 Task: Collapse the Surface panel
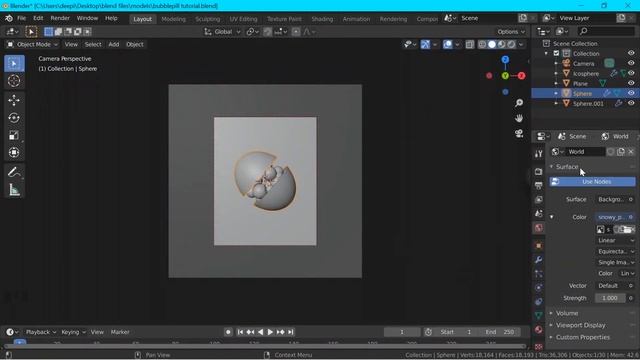coord(567,167)
